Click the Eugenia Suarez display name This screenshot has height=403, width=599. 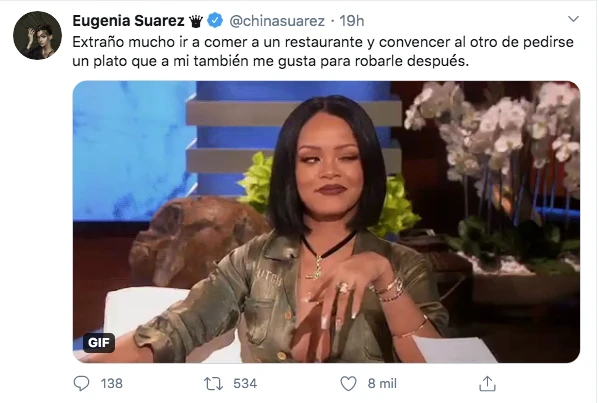tap(128, 21)
